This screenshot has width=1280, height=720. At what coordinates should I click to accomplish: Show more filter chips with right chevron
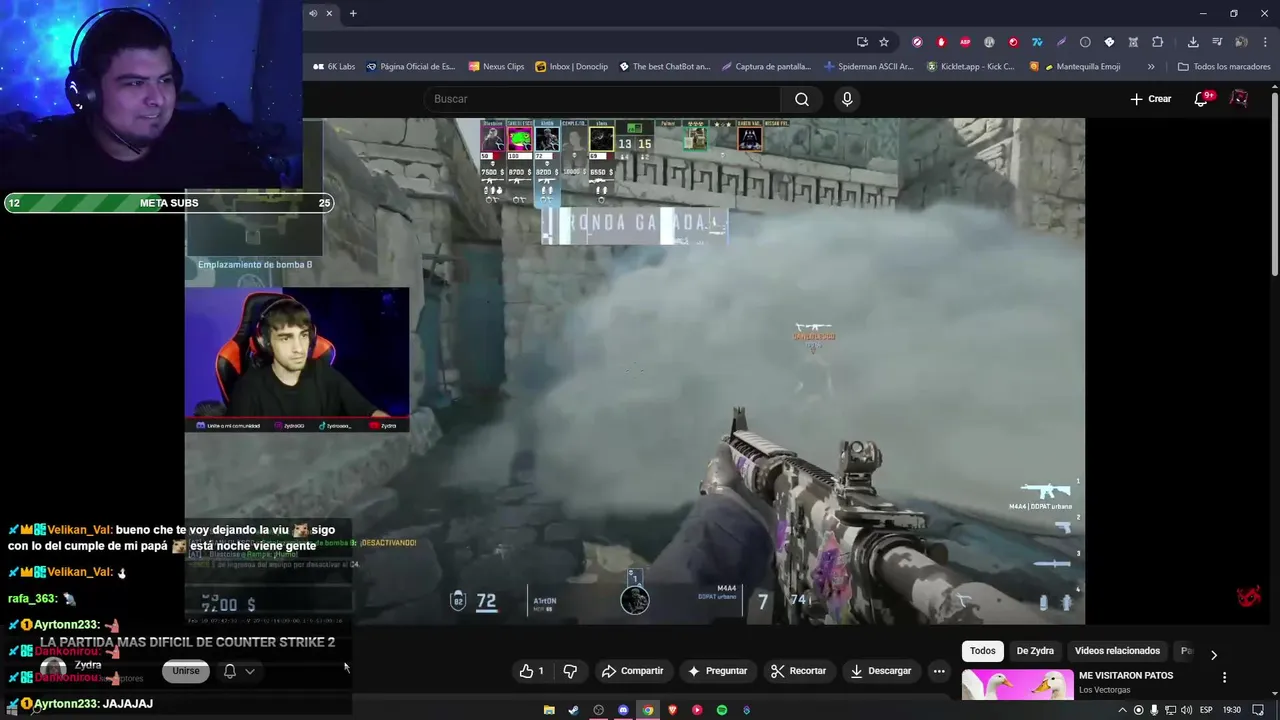[1214, 655]
